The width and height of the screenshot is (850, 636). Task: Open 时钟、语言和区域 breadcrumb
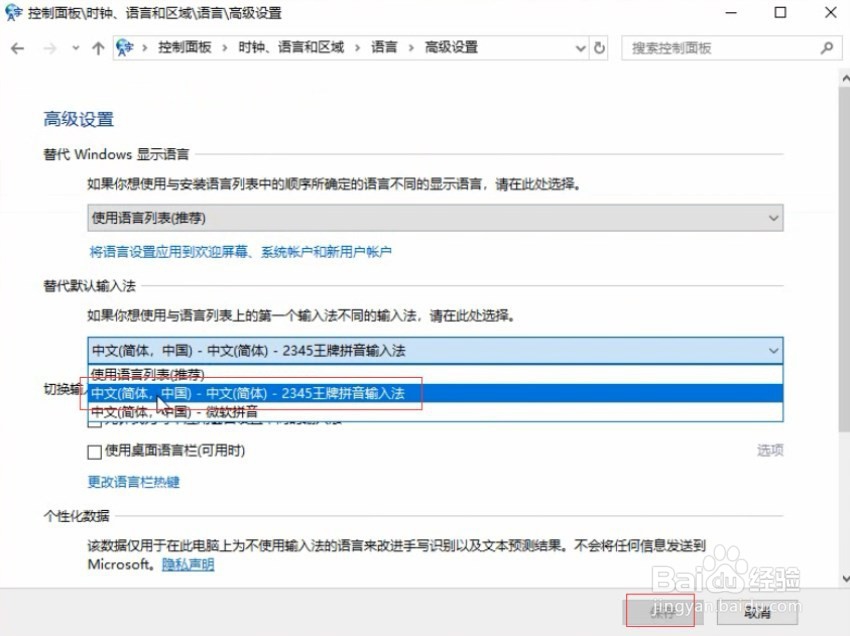click(291, 48)
